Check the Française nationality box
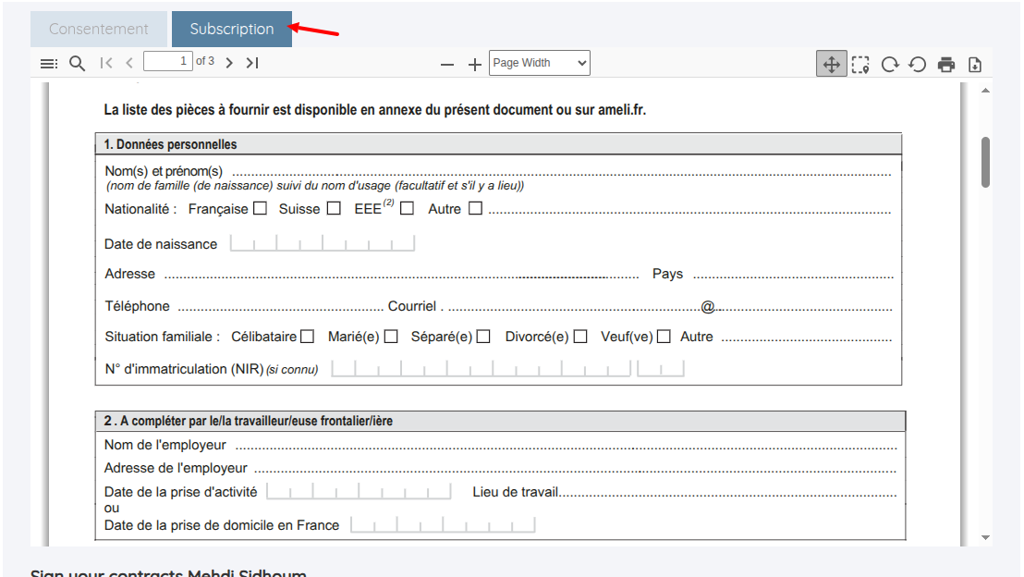This screenshot has height=577, width=1024. [x=260, y=208]
